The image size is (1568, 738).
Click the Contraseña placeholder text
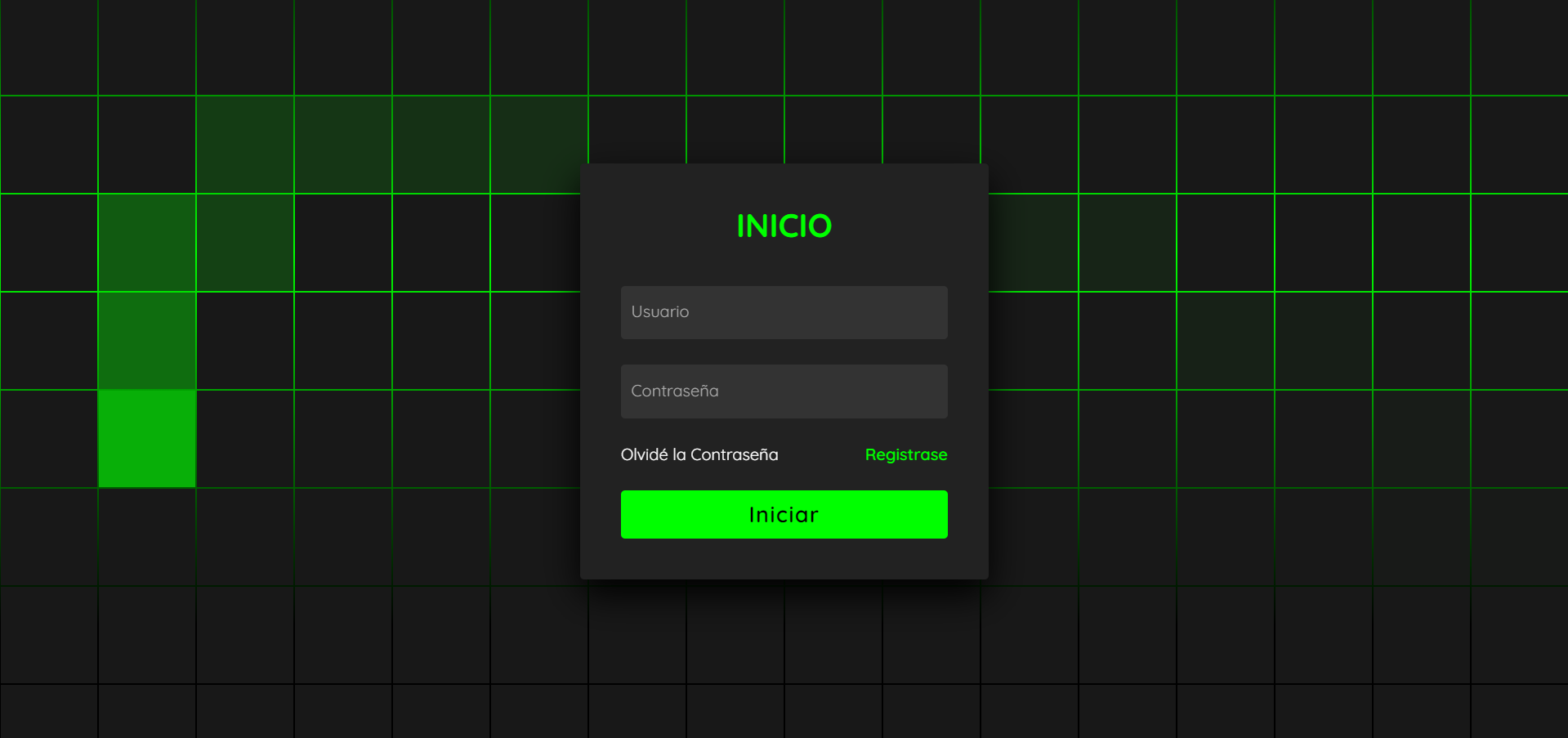[675, 391]
